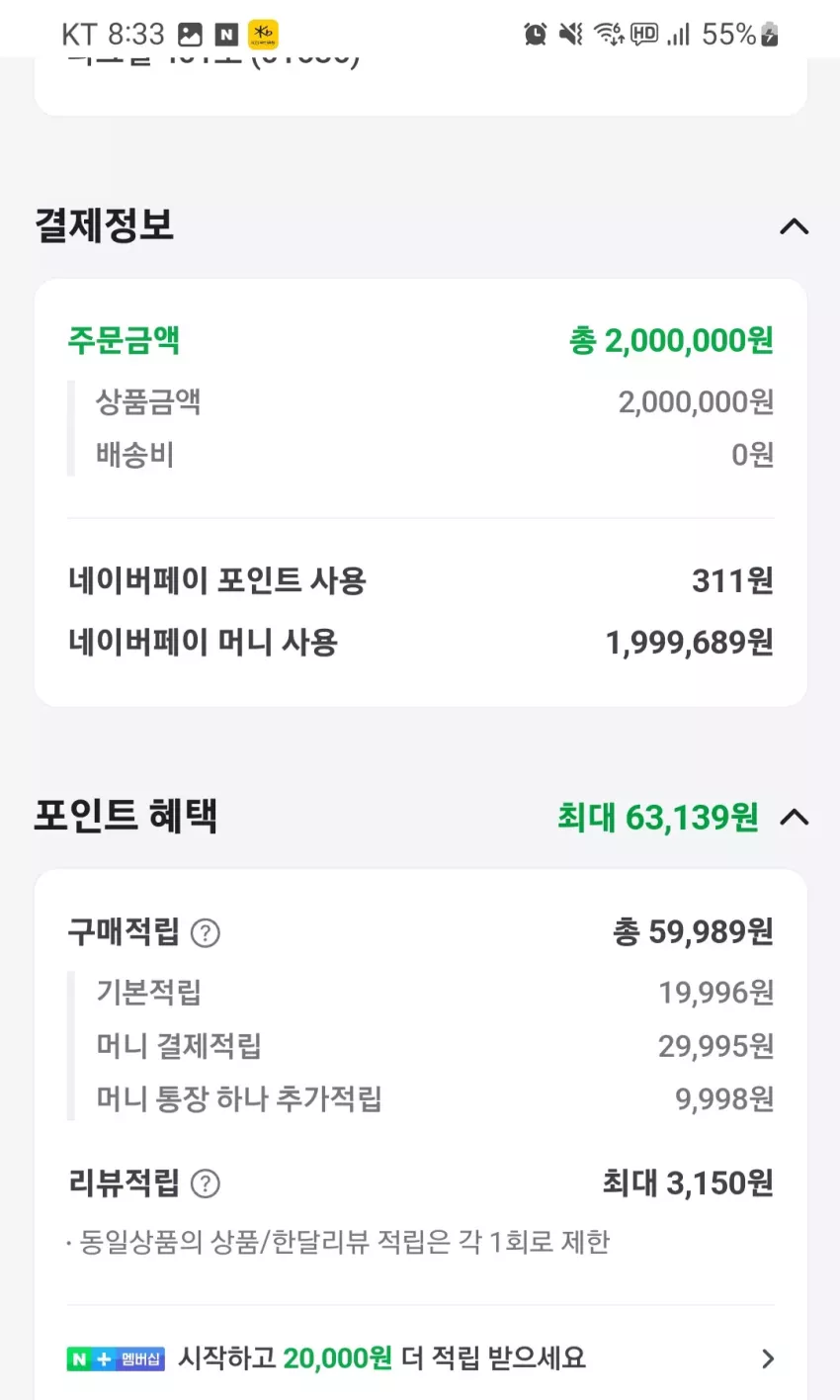840x1400 pixels.
Task: Tap the battery percentage indicator
Action: [x=740, y=35]
